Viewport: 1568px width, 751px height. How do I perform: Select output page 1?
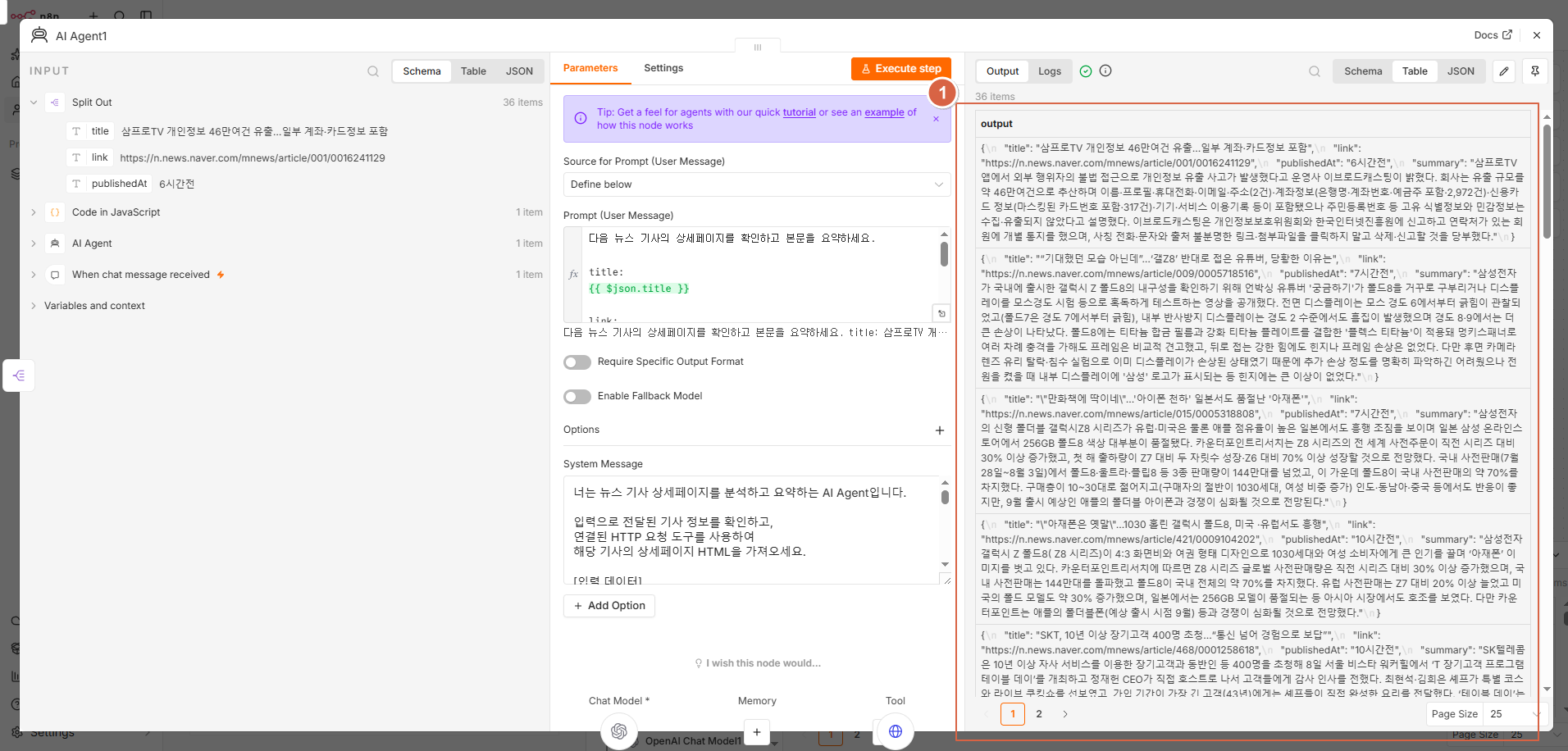pos(1013,714)
